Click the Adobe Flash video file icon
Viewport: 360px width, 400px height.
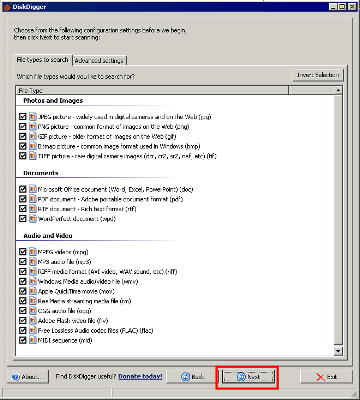click(32, 320)
